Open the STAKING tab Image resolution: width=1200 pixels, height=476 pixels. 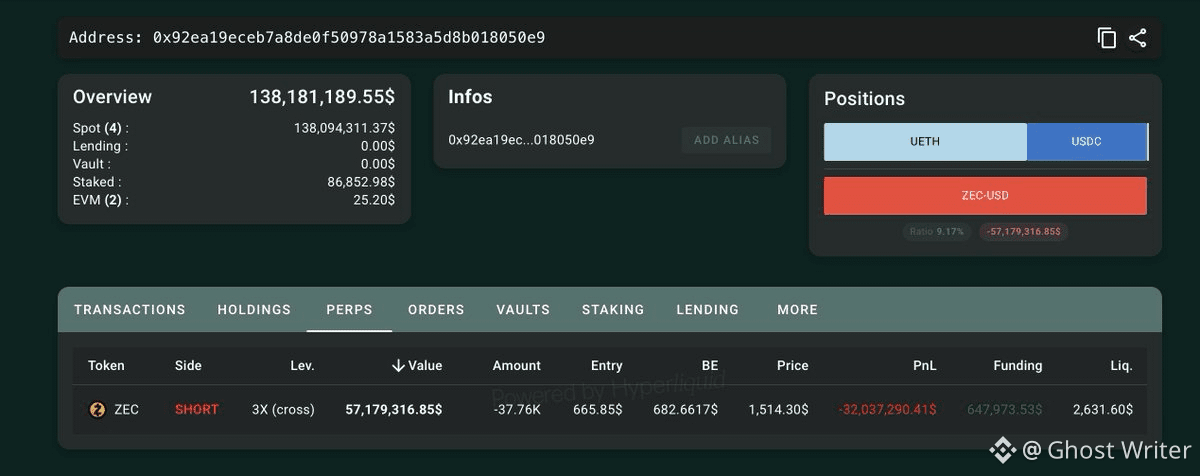coord(613,310)
